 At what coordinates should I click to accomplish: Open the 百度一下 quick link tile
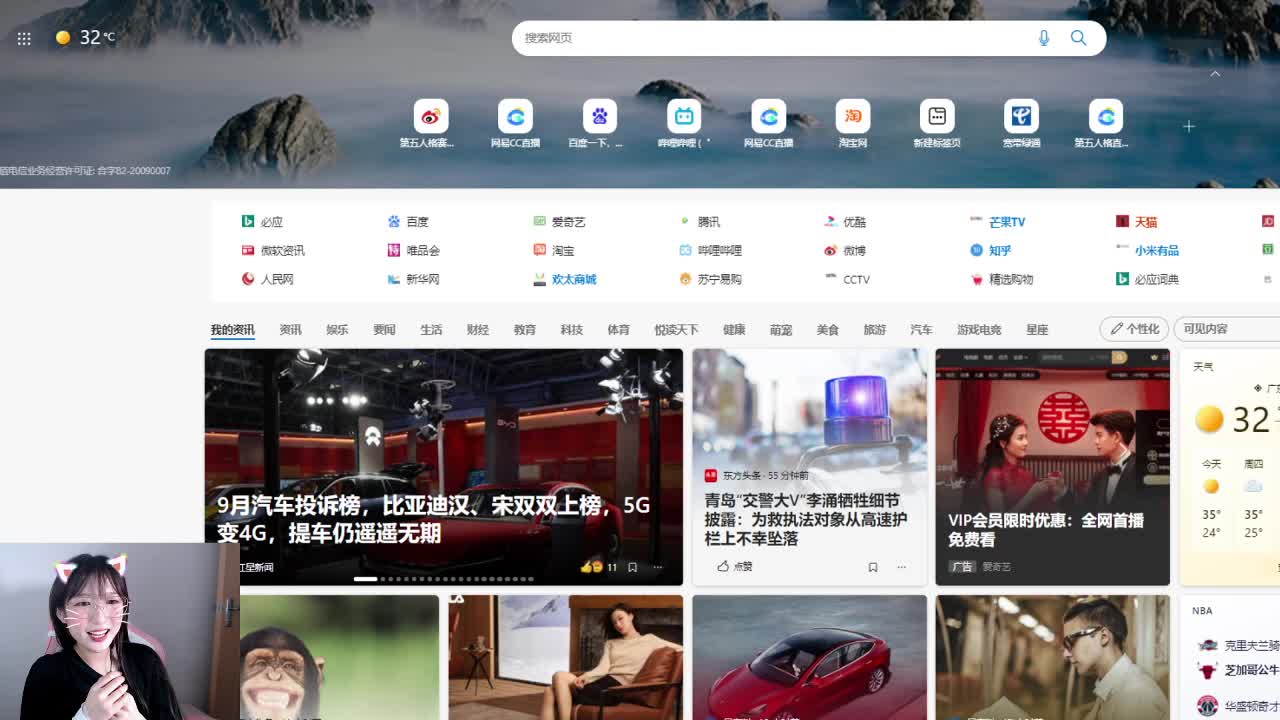click(597, 125)
